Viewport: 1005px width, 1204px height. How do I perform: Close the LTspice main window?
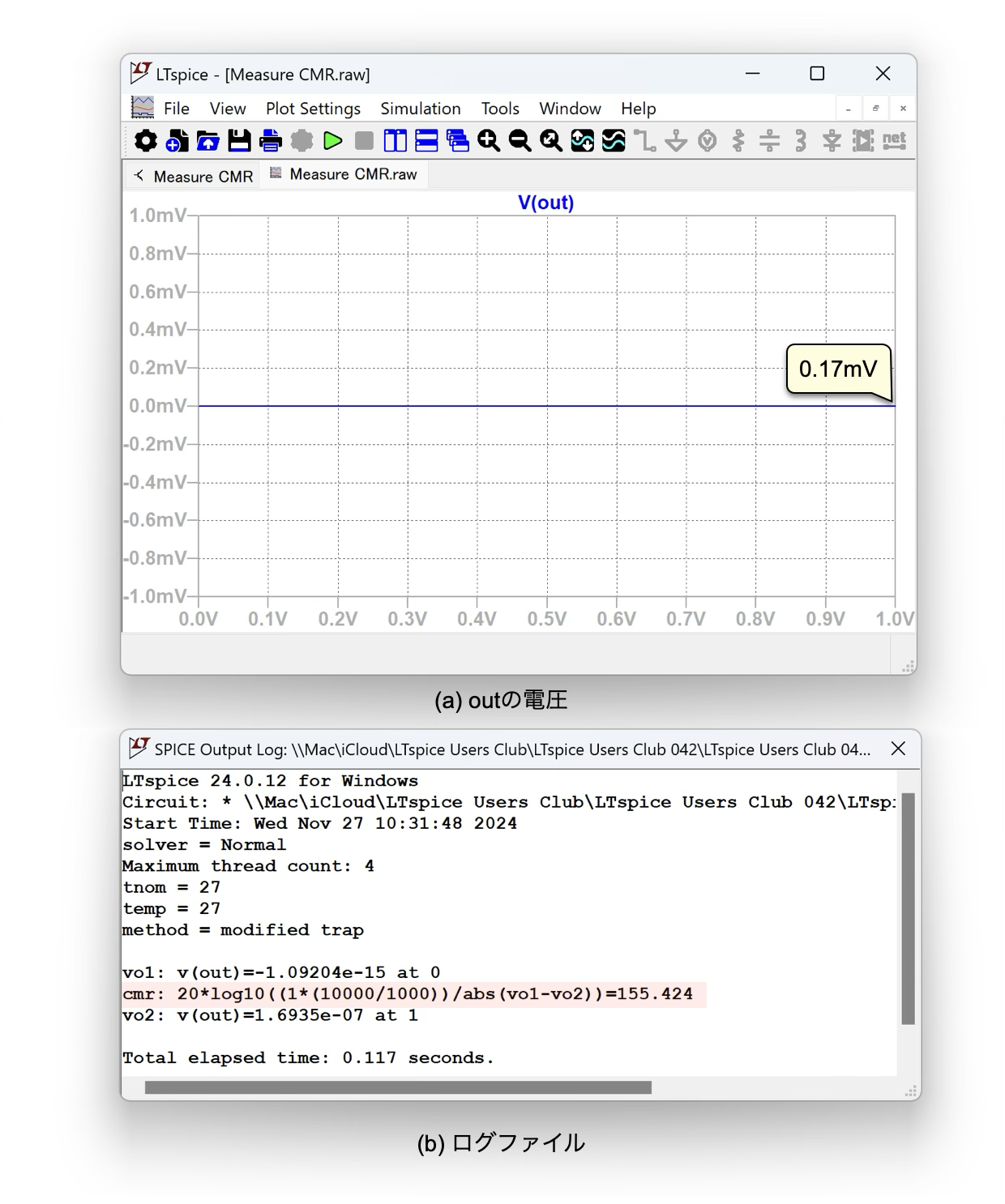pos(883,74)
